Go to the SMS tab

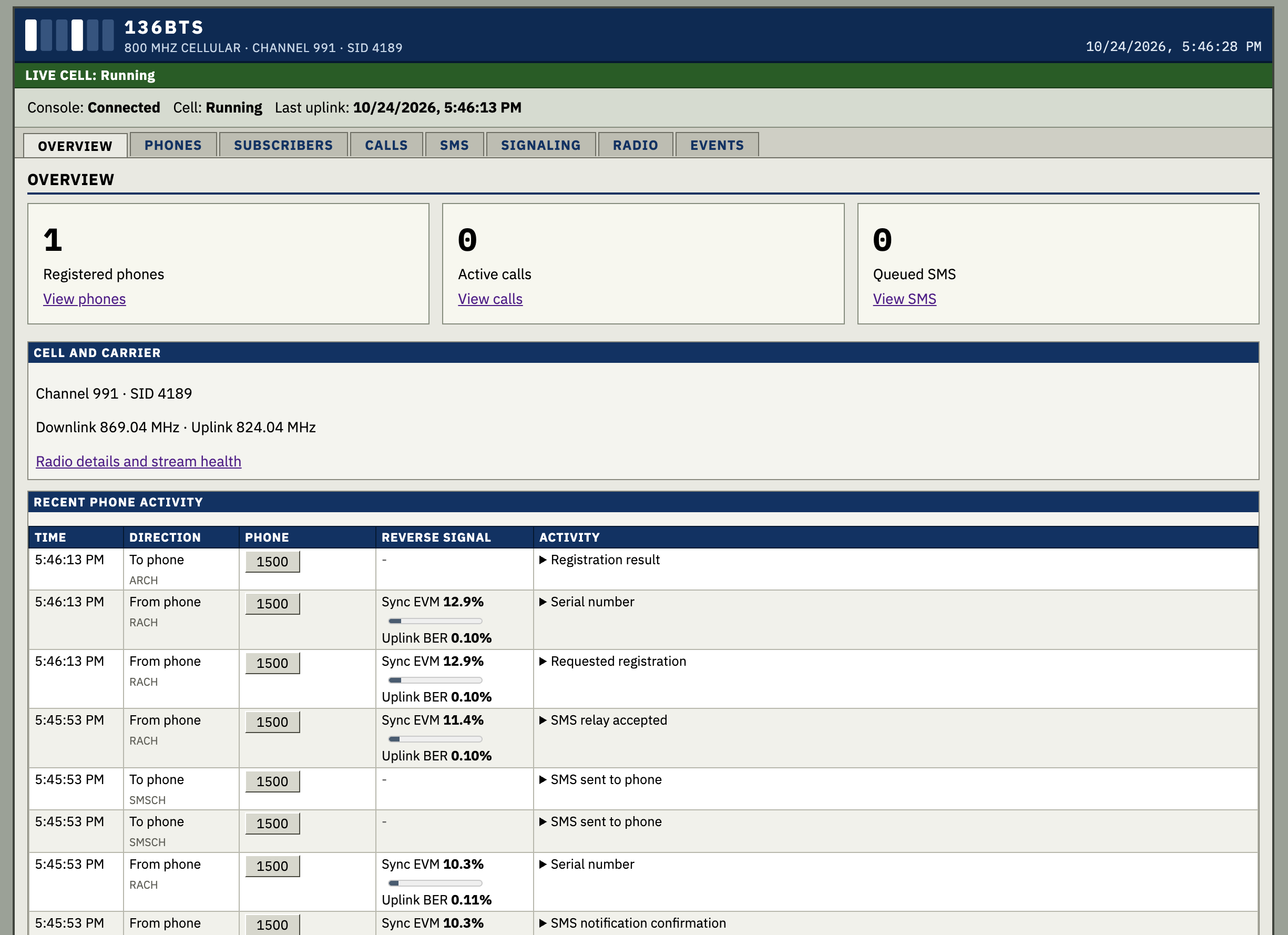[454, 145]
